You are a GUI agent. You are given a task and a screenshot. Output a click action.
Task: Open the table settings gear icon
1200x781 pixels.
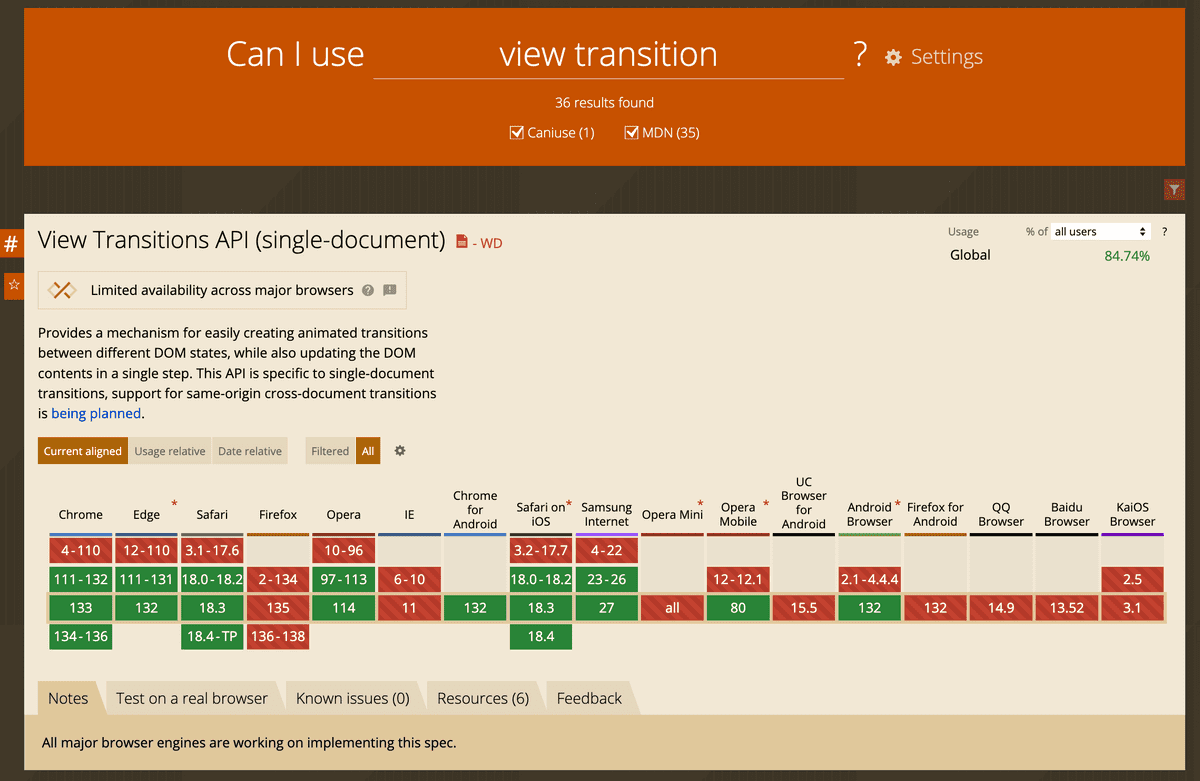[400, 451]
